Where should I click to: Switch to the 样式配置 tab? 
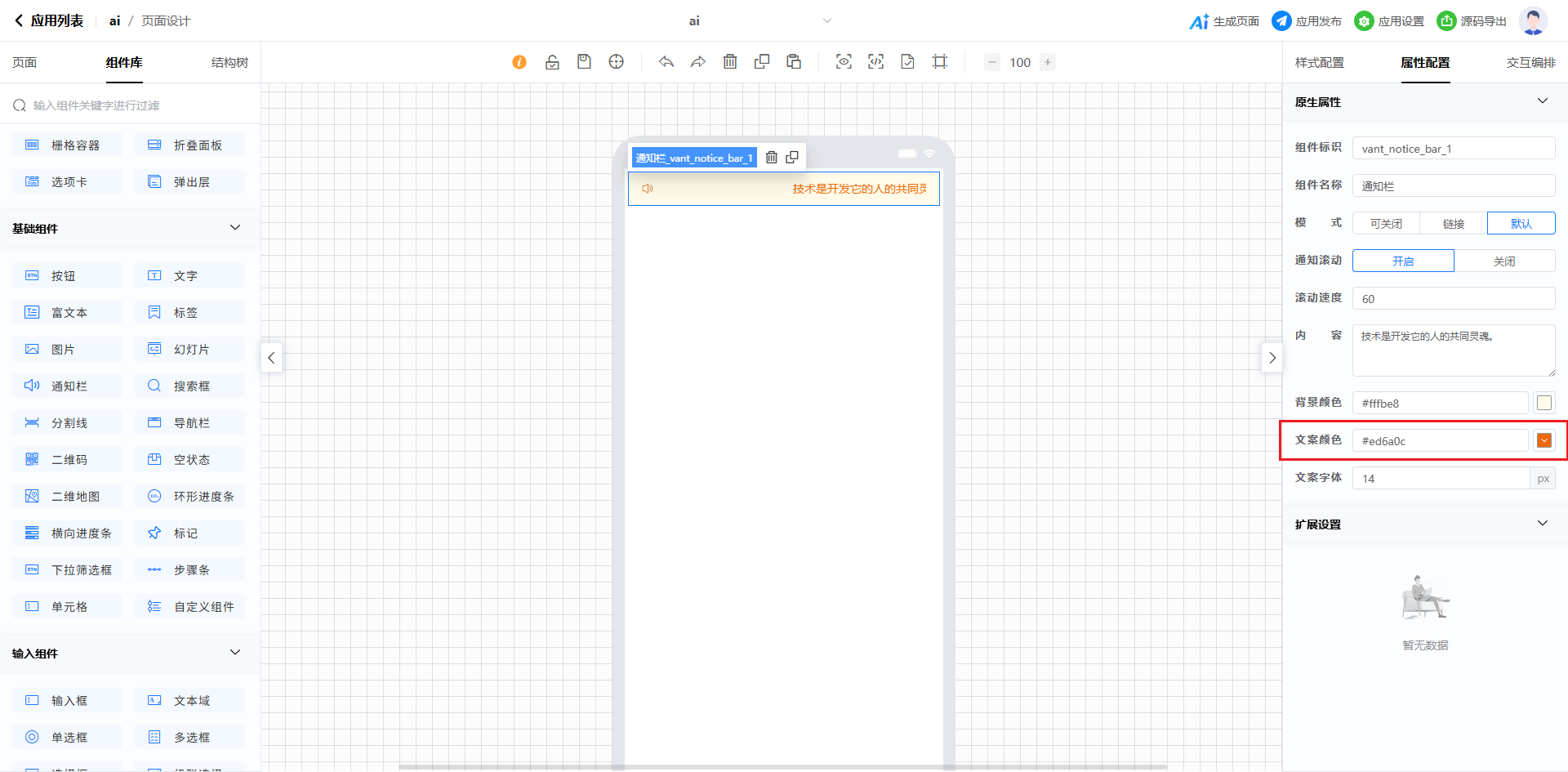(x=1319, y=63)
